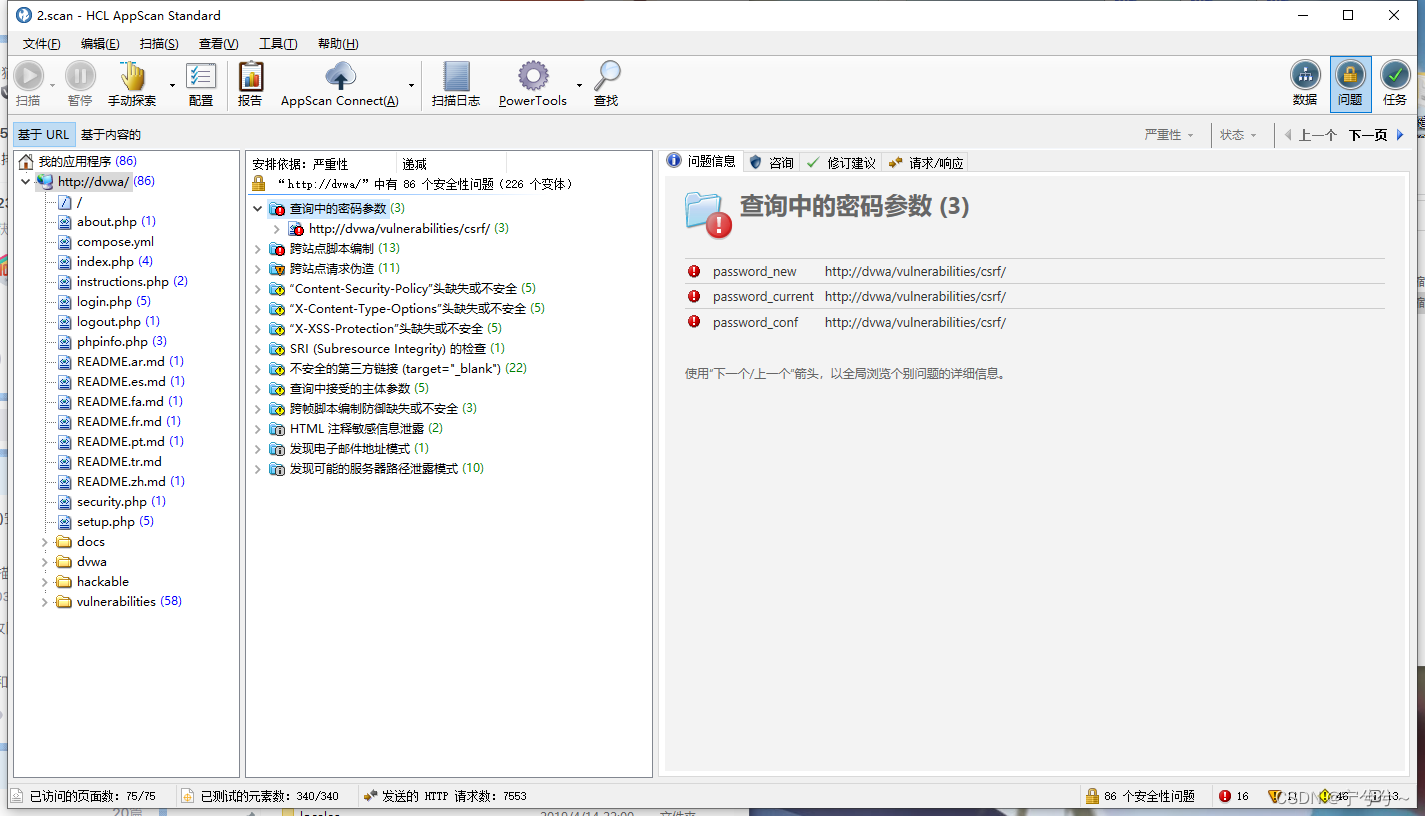1425x816 pixels.
Task: Click the 查找 magnifier icon
Action: (x=606, y=77)
